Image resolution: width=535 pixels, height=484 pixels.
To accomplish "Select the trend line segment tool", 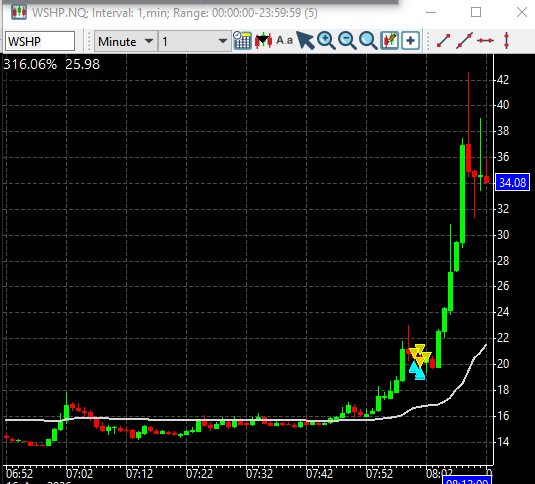I will (443, 41).
